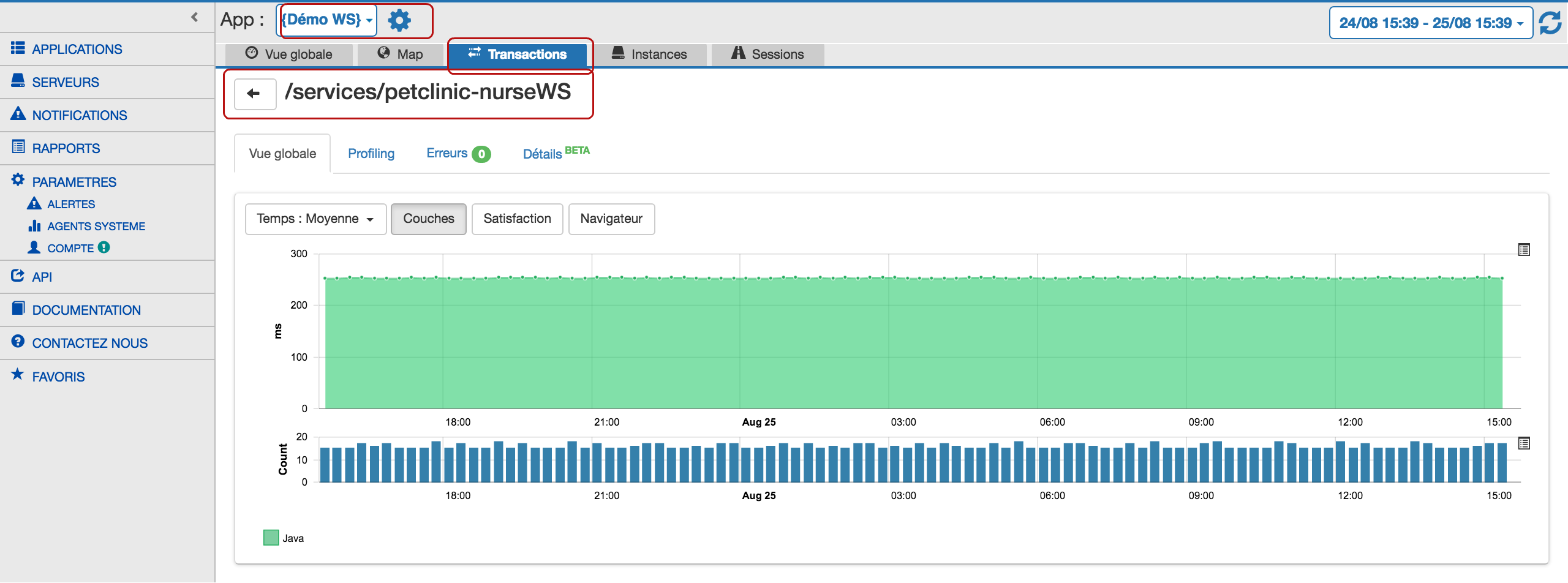Open app settings via the gear icon

399,20
